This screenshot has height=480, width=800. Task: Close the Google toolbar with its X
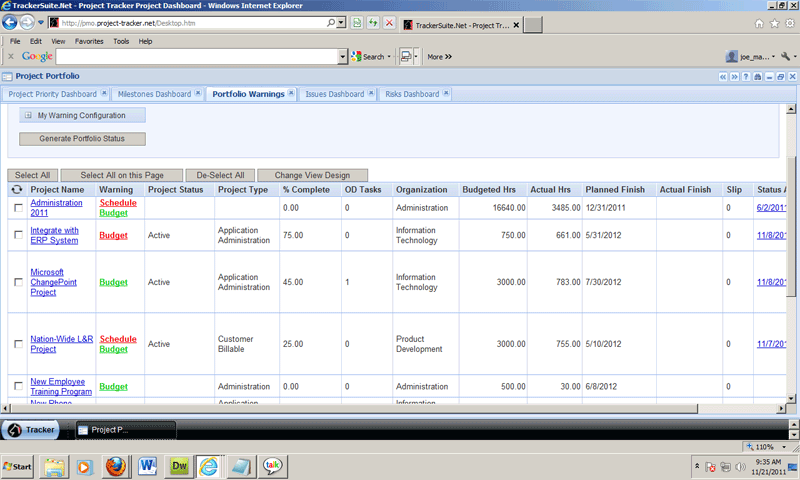pos(11,57)
